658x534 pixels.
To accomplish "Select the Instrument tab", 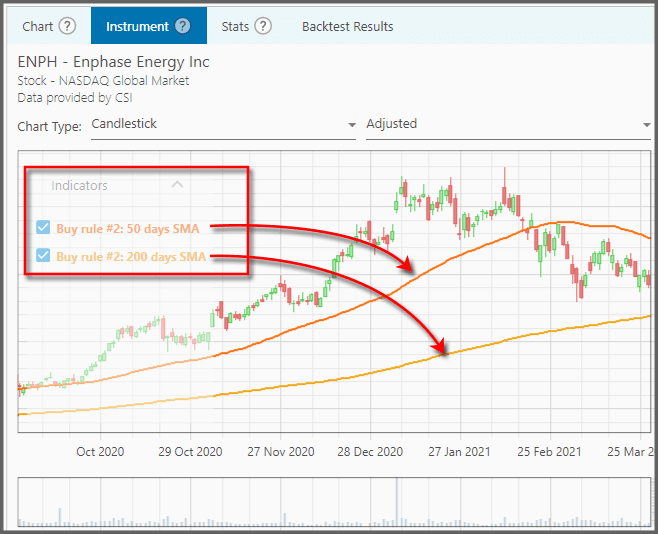I will pyautogui.click(x=149, y=26).
